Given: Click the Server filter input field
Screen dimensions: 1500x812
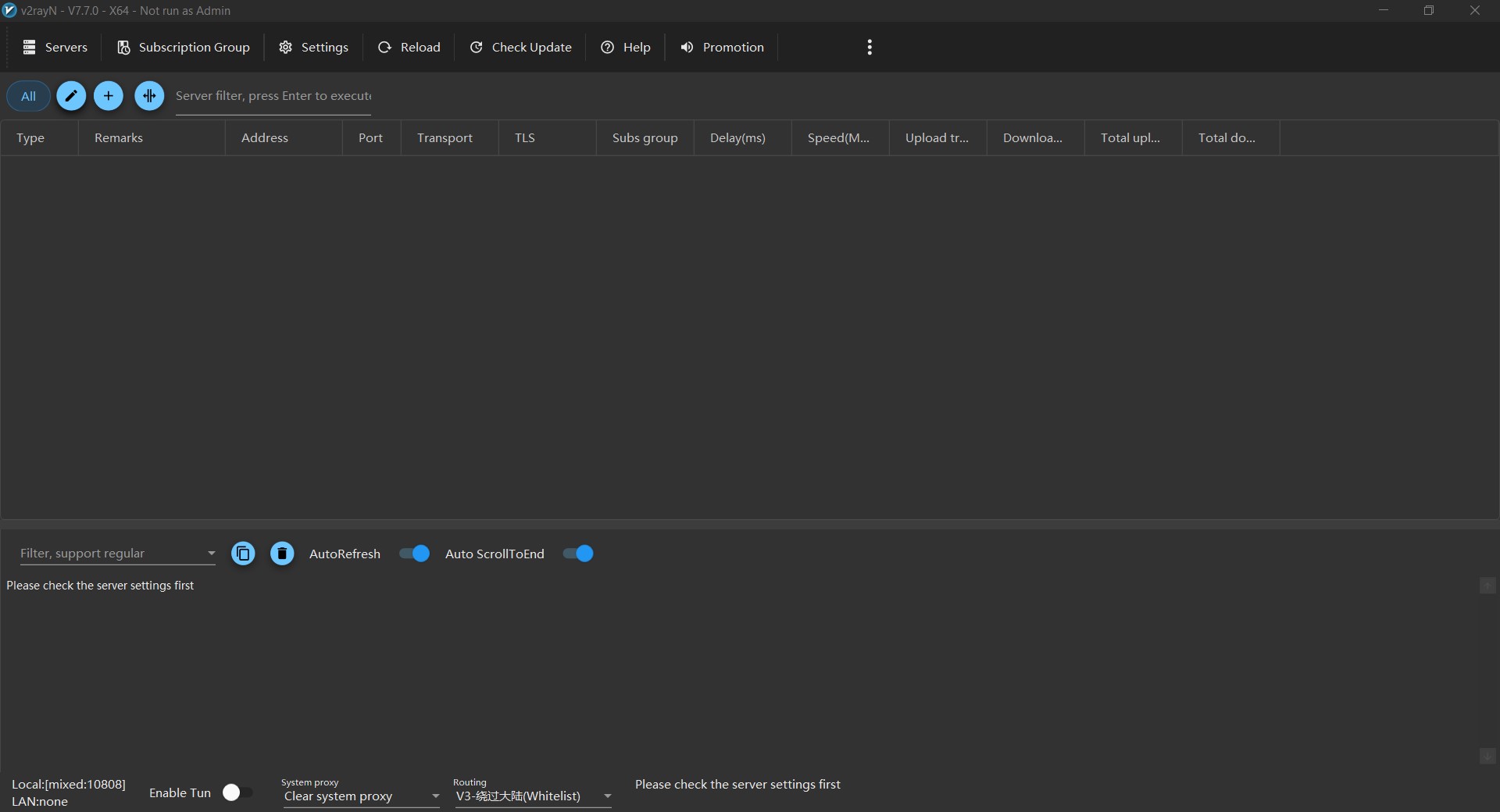Looking at the screenshot, I should point(273,96).
